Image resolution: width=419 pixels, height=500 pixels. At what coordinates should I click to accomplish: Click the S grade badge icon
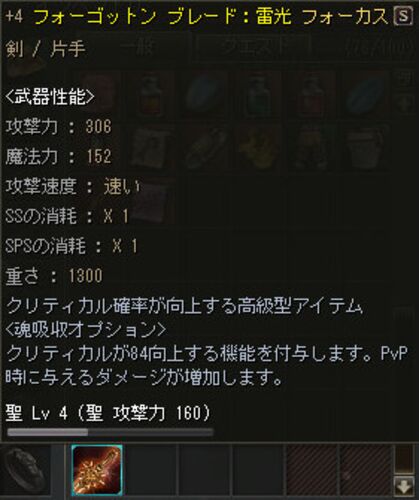point(402,16)
